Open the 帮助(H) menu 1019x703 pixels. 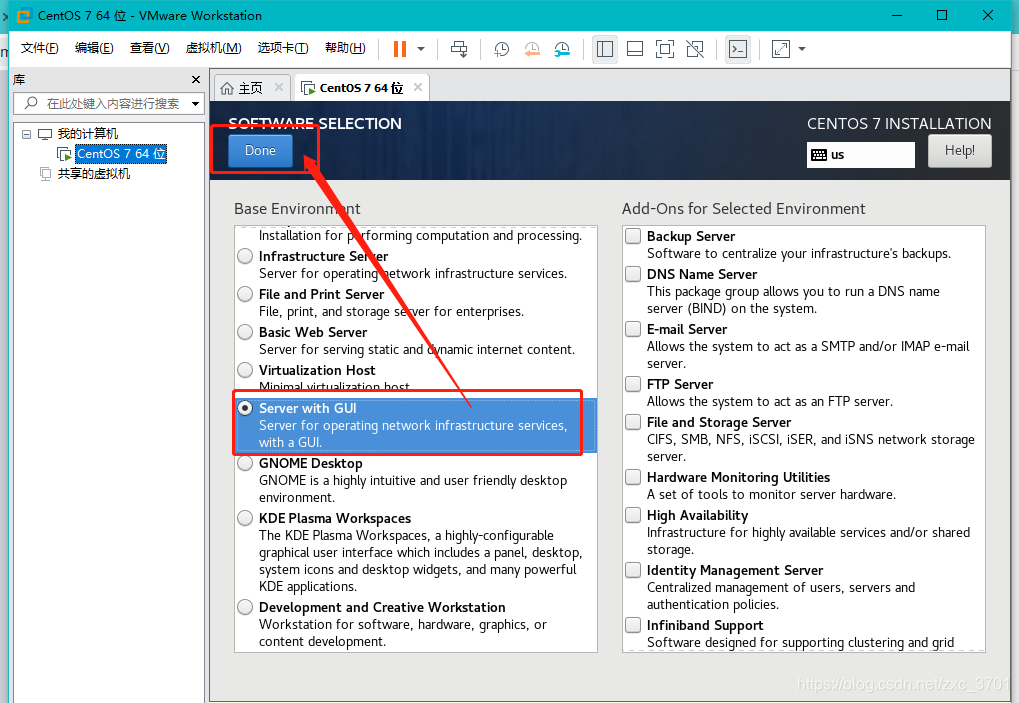click(345, 48)
